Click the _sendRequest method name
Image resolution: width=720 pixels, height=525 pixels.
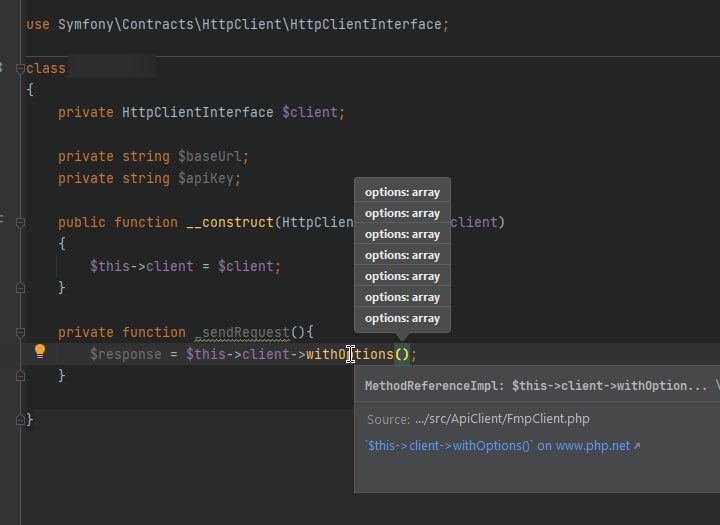(x=242, y=333)
